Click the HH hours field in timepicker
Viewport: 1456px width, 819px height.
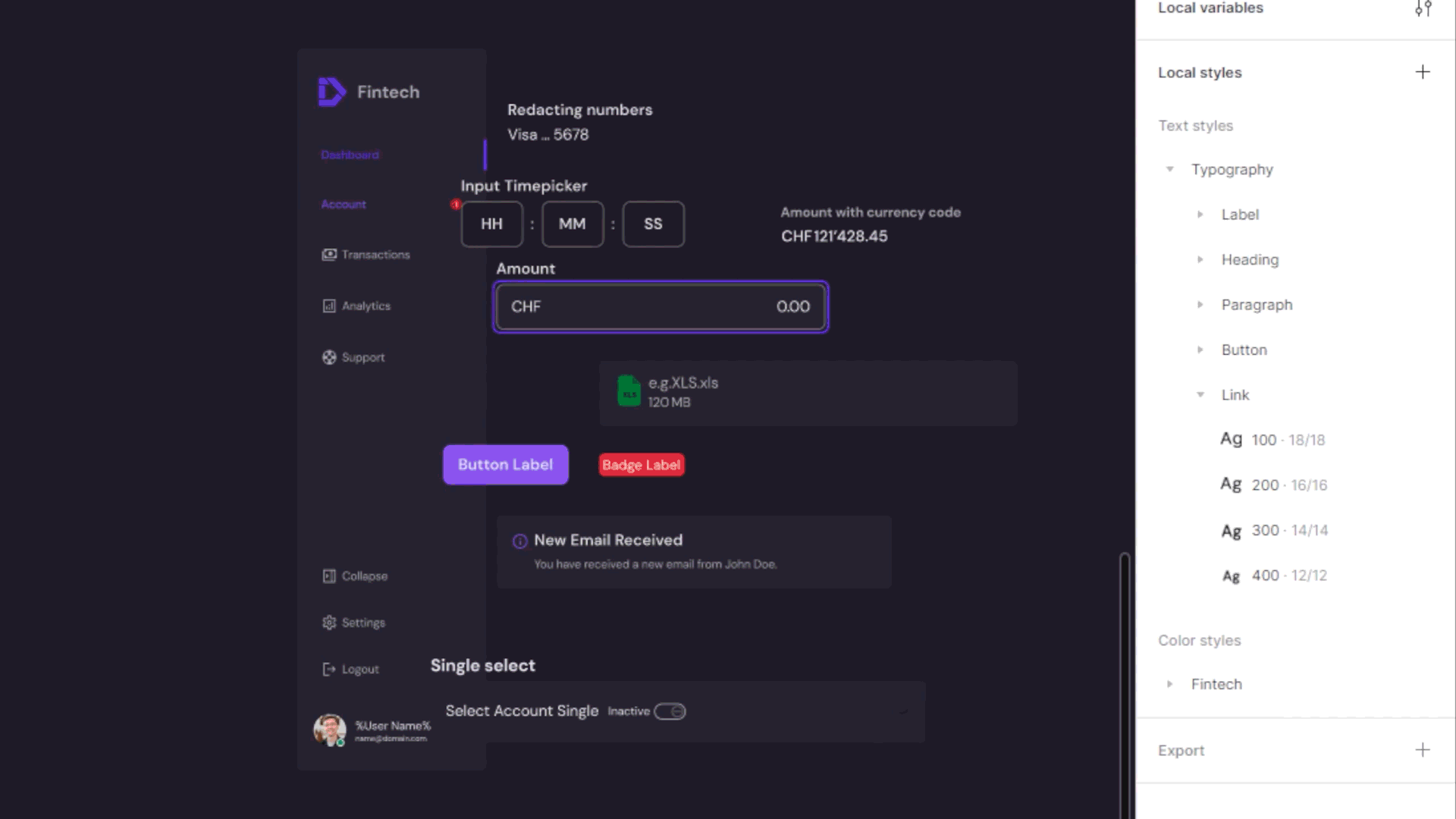[x=491, y=224]
